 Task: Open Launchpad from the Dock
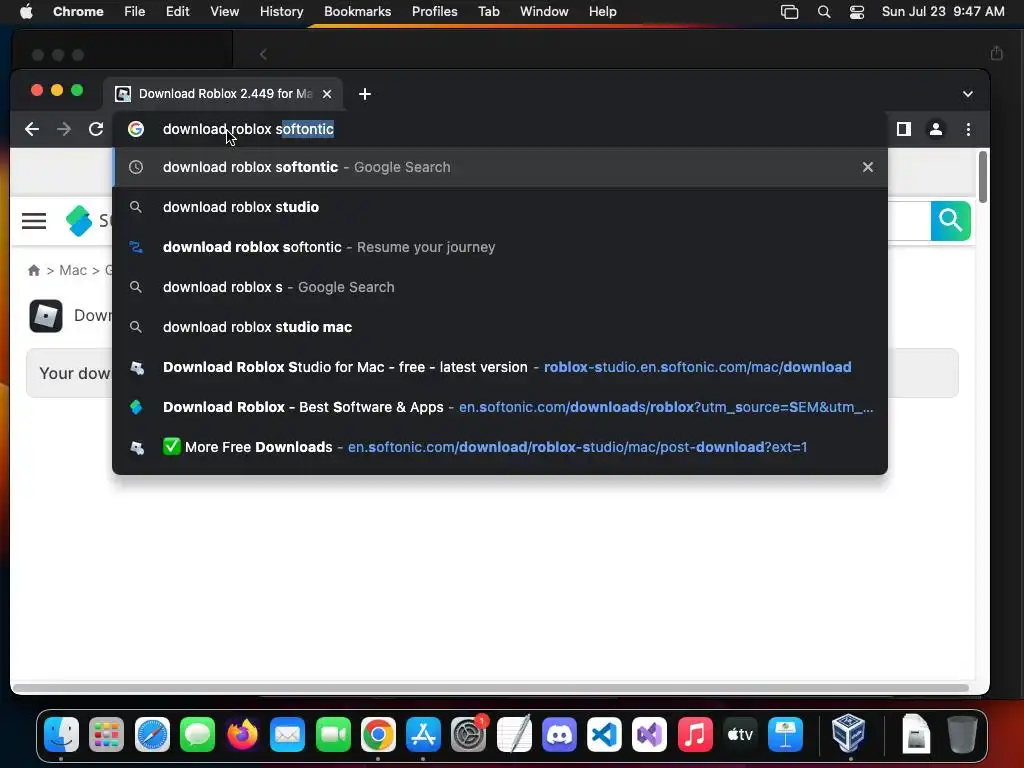tap(106, 735)
